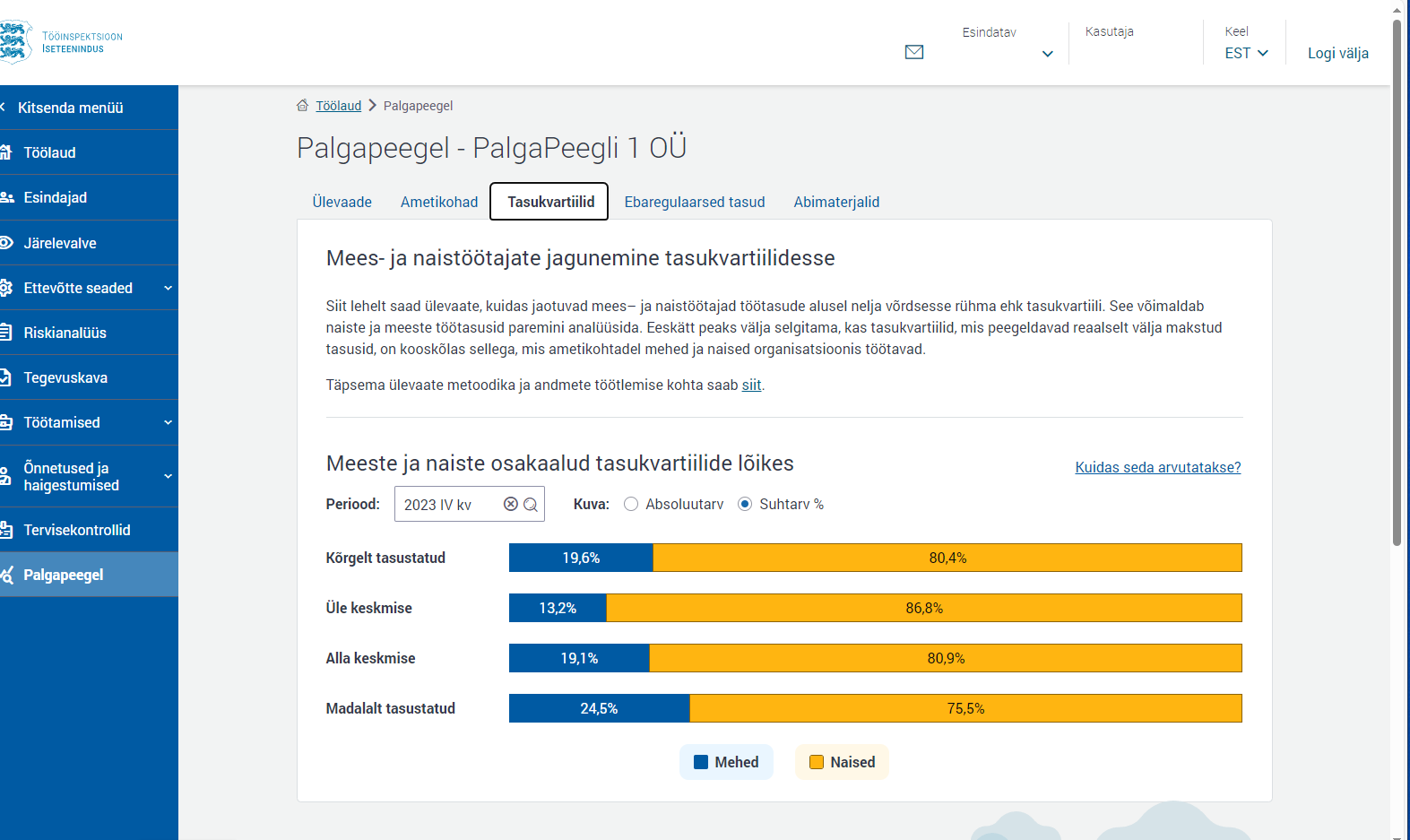The width and height of the screenshot is (1410, 840).
Task: Click the orange 80,9% Alla keskmise bar
Action: pyautogui.click(x=946, y=658)
